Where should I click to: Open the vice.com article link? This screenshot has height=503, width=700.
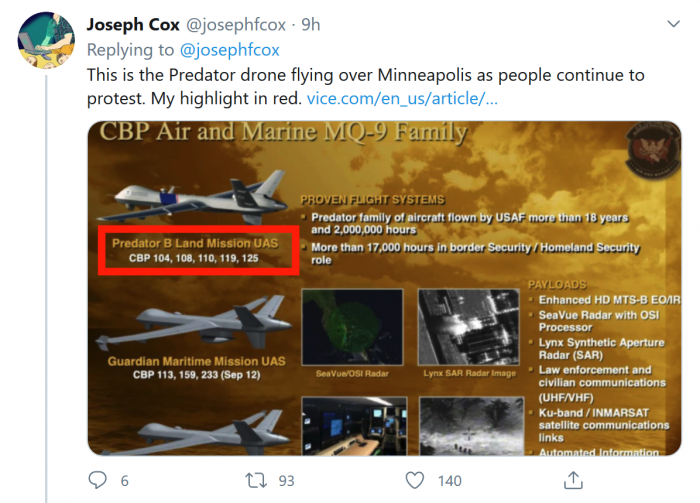[400, 99]
